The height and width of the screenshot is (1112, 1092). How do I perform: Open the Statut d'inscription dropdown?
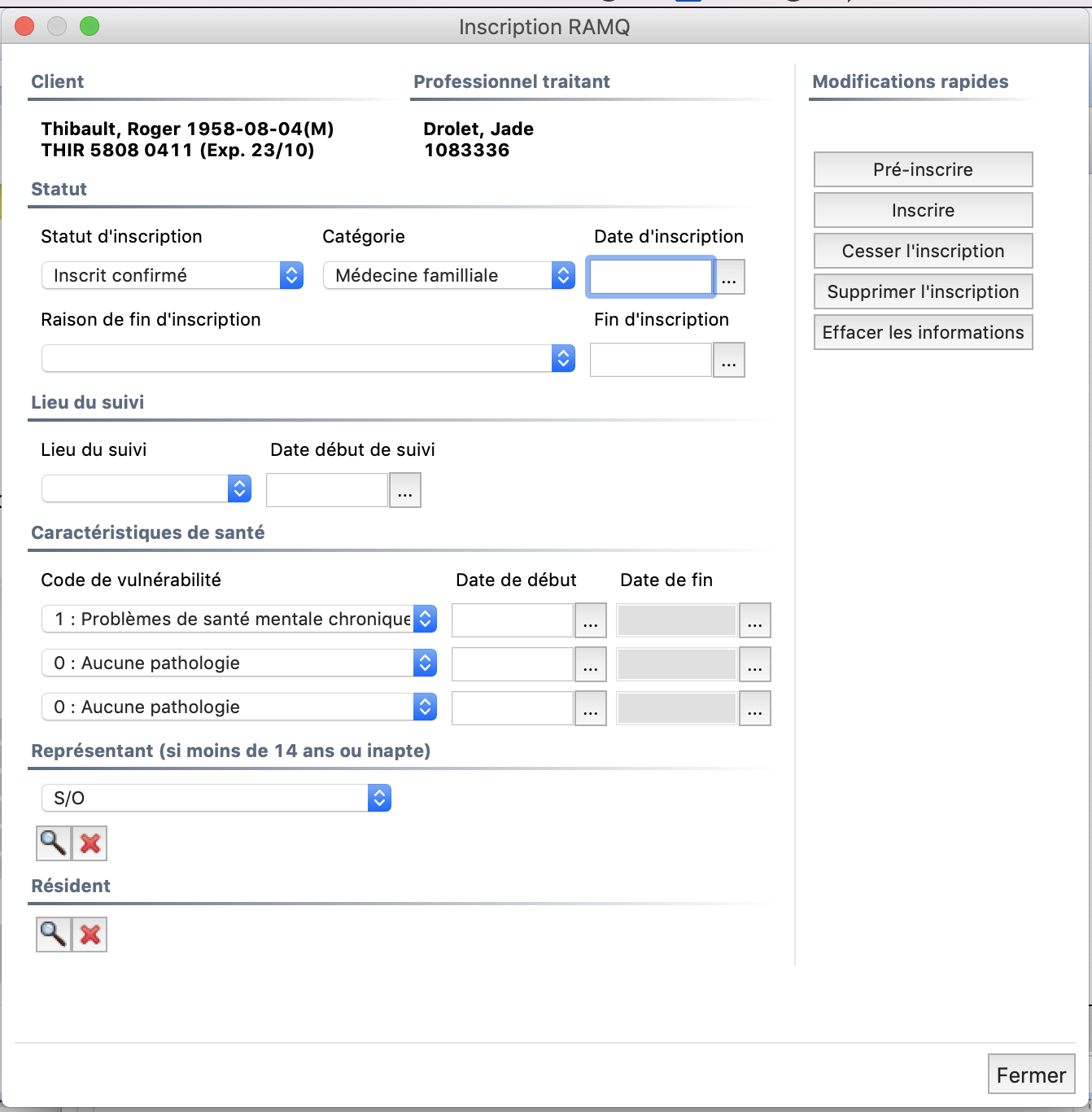173,275
